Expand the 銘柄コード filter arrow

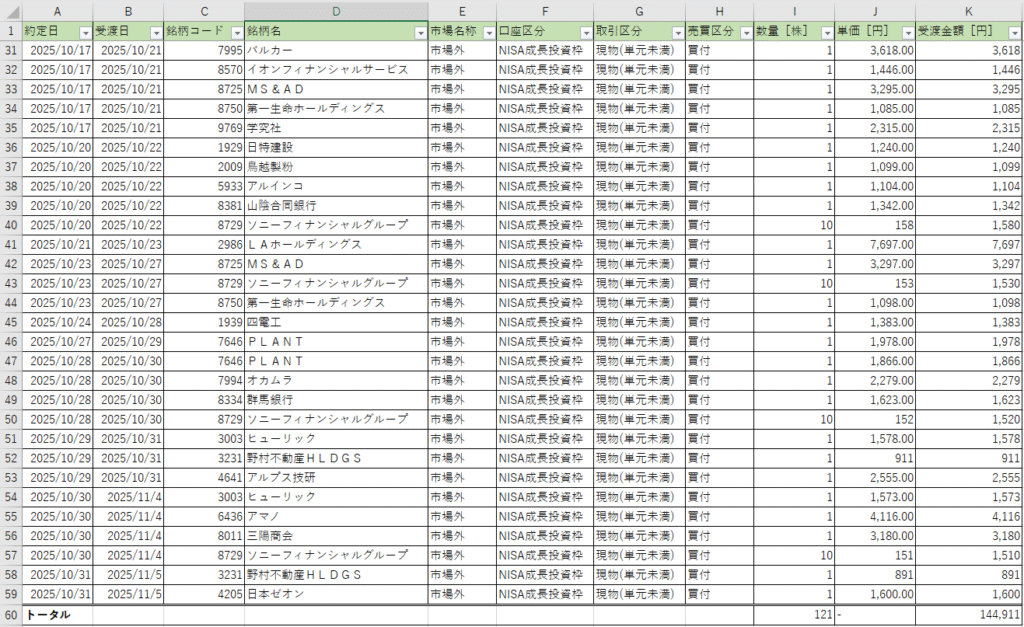point(235,32)
